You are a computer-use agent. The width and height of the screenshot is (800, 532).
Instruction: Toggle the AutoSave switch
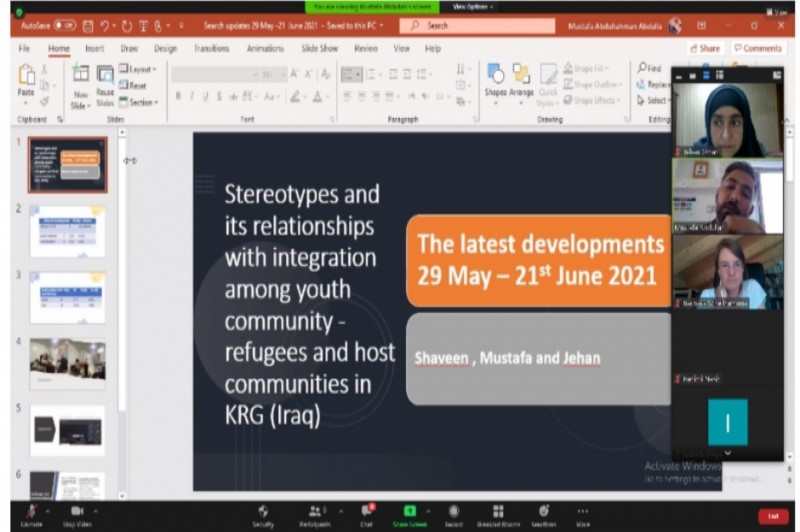point(64,24)
